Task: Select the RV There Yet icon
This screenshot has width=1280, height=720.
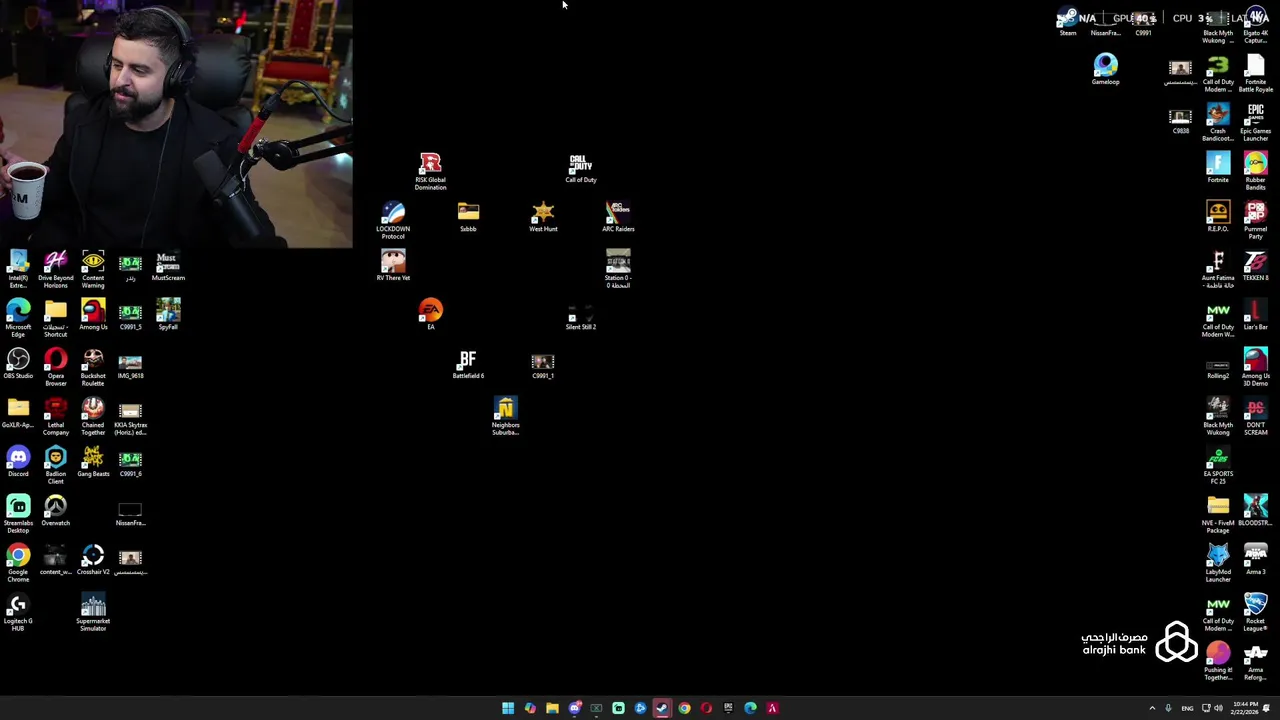Action: tap(393, 266)
